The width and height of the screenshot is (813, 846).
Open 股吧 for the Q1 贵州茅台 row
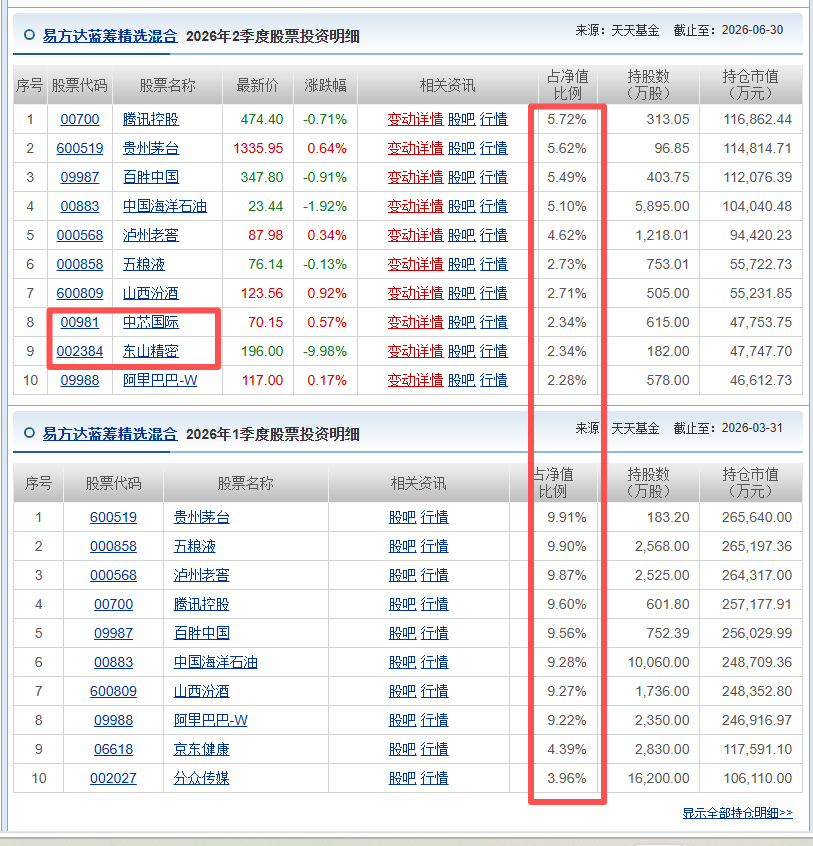coord(402,517)
